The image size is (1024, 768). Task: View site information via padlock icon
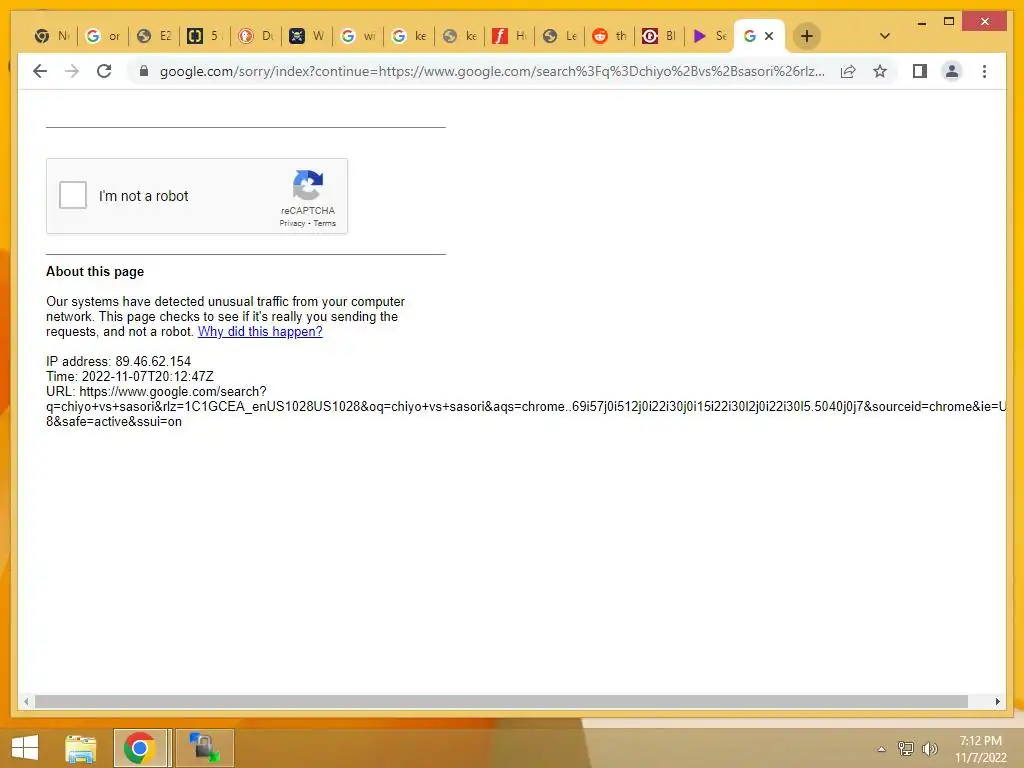pyautogui.click(x=144, y=71)
